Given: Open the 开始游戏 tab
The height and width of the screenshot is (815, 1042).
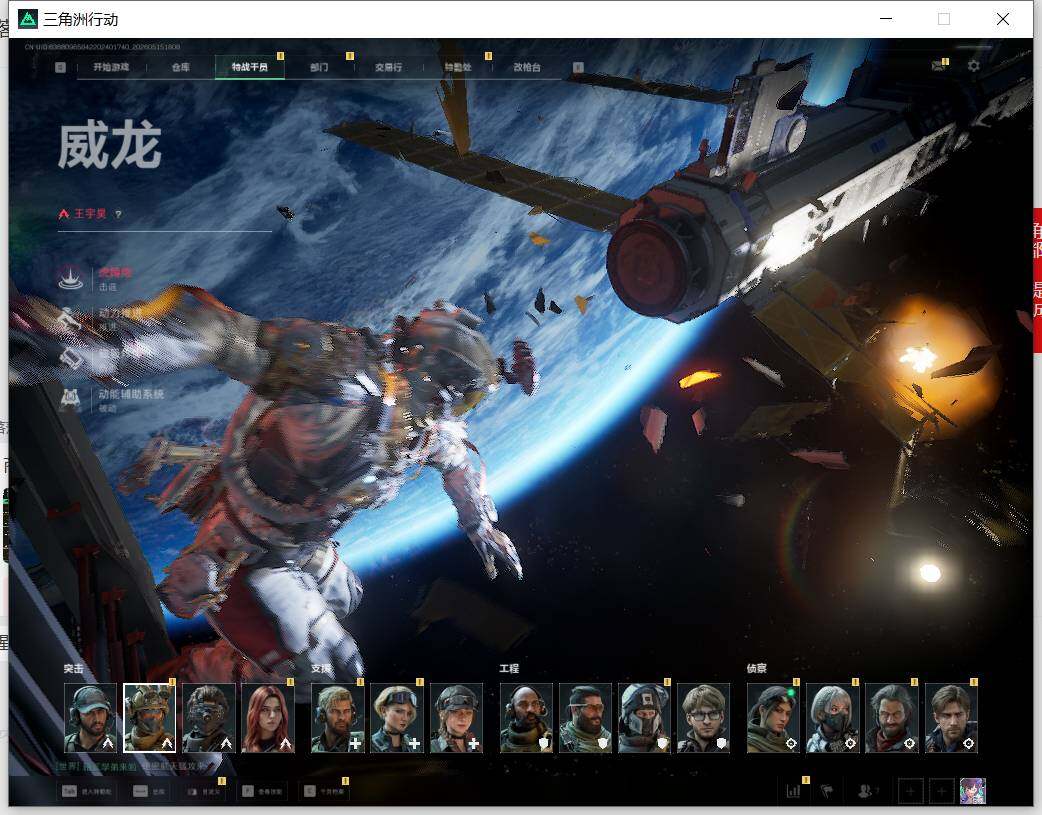Looking at the screenshot, I should coord(111,67).
